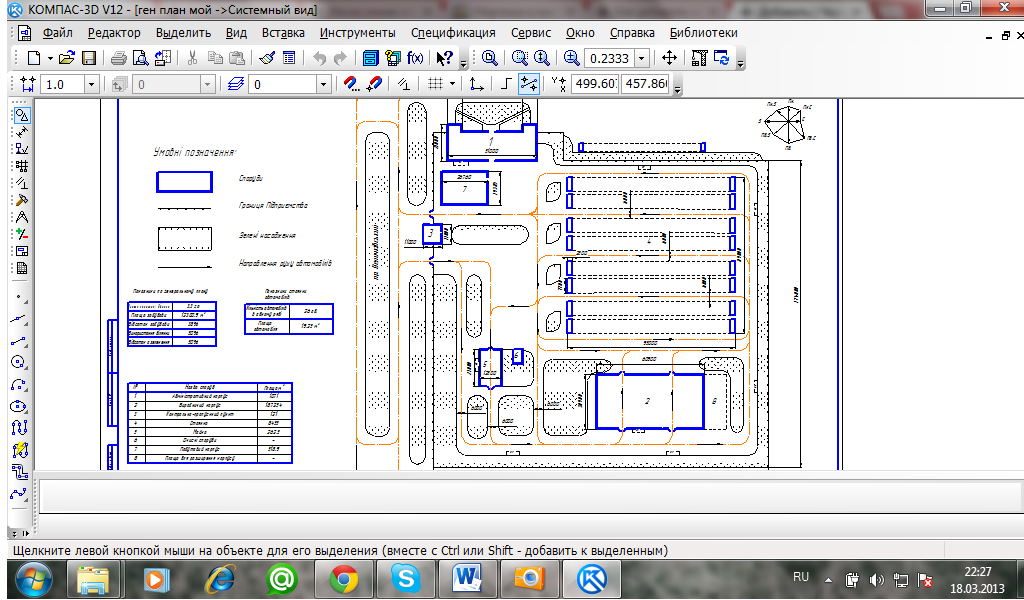Click the X coordinate field showing 499.60
The height and width of the screenshot is (600, 1024).
[594, 84]
